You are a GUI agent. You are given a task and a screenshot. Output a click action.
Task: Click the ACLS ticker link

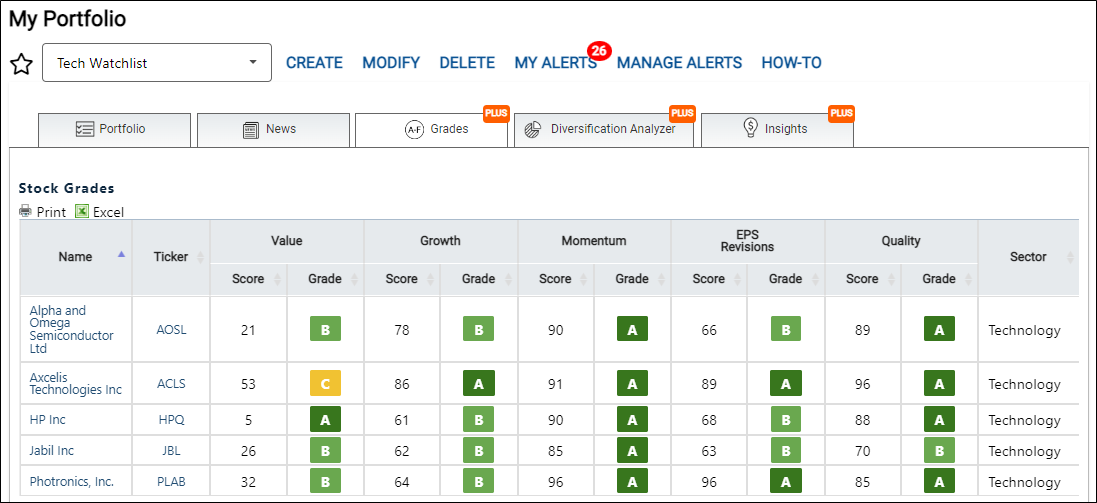coord(171,384)
